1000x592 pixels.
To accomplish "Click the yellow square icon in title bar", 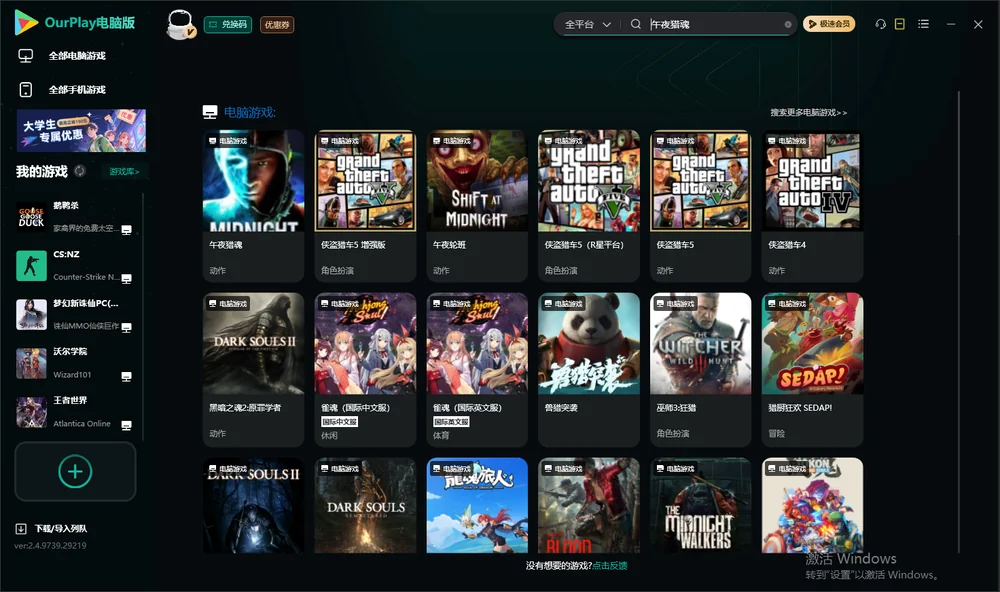I will pos(900,24).
